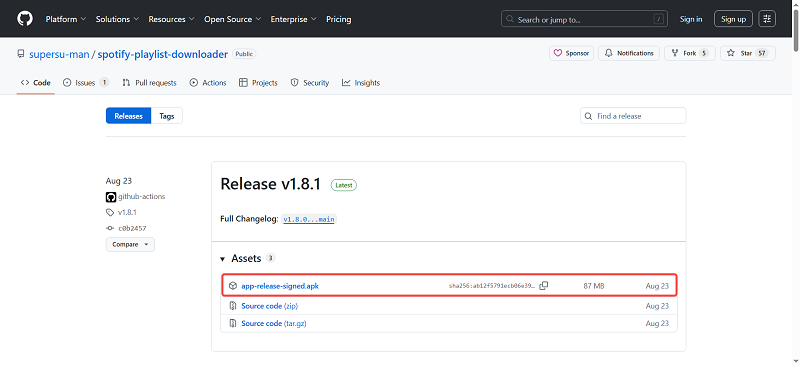Select the Releases toggle button

(129, 116)
